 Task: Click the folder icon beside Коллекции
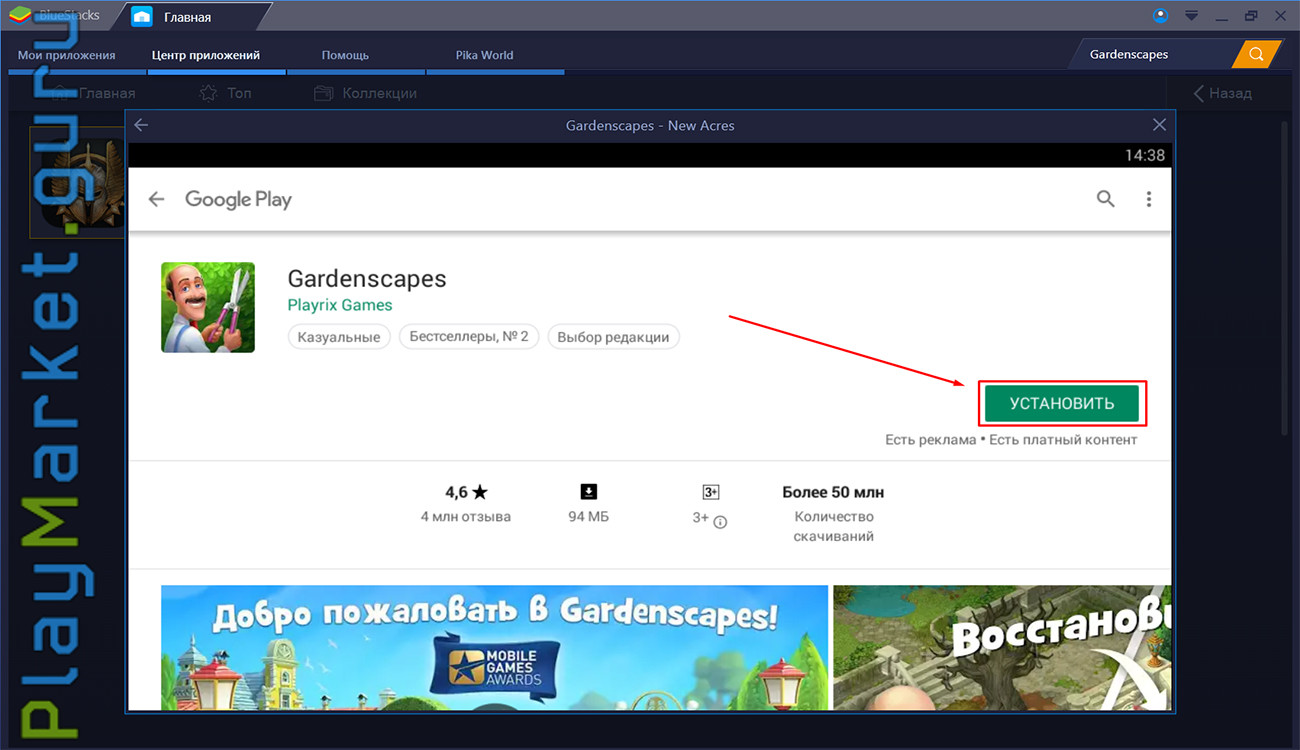click(323, 93)
